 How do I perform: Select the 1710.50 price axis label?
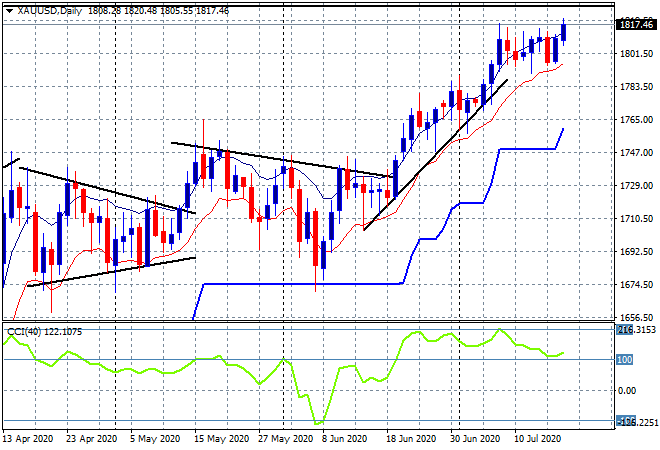tap(636, 219)
